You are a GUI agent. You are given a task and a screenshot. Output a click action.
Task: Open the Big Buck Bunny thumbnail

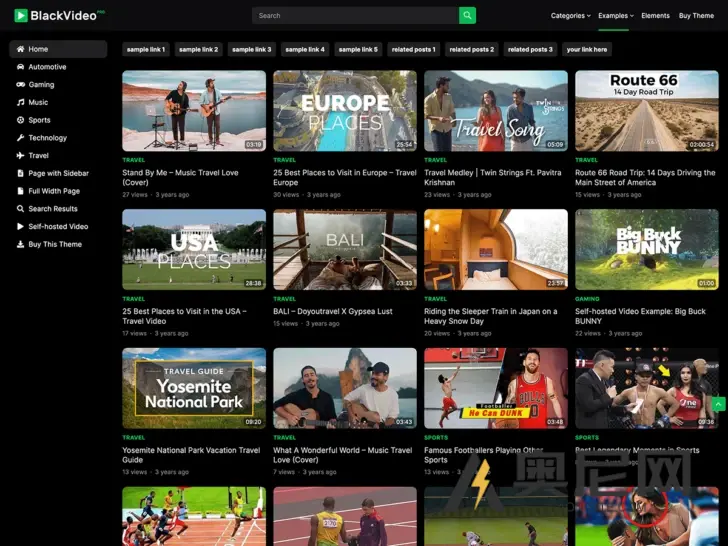[x=647, y=249]
